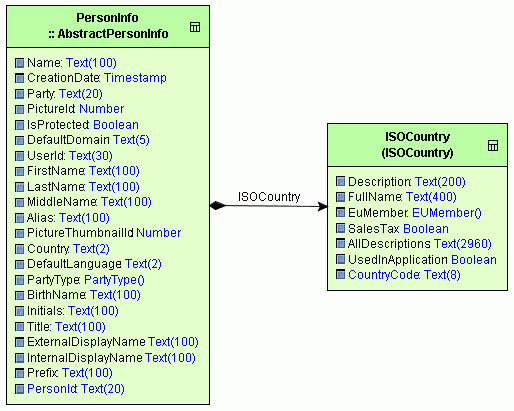Click the attribute icon next to ExternalDisplayName
514x411 pixels.
(20, 342)
